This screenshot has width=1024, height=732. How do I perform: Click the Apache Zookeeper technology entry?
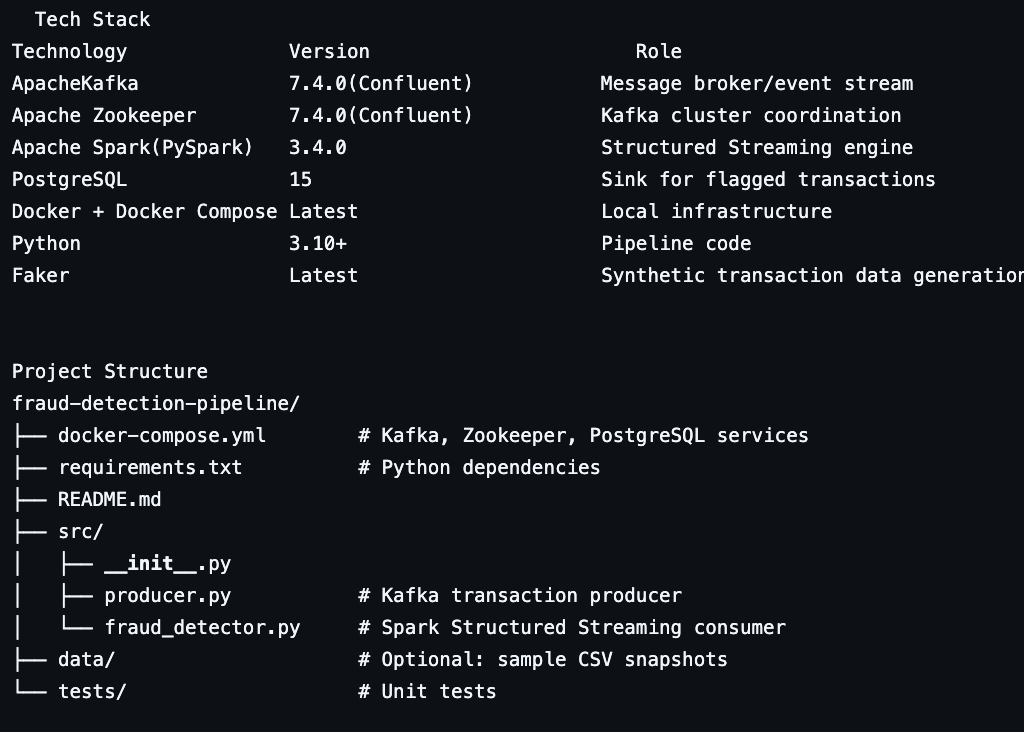[x=104, y=115]
